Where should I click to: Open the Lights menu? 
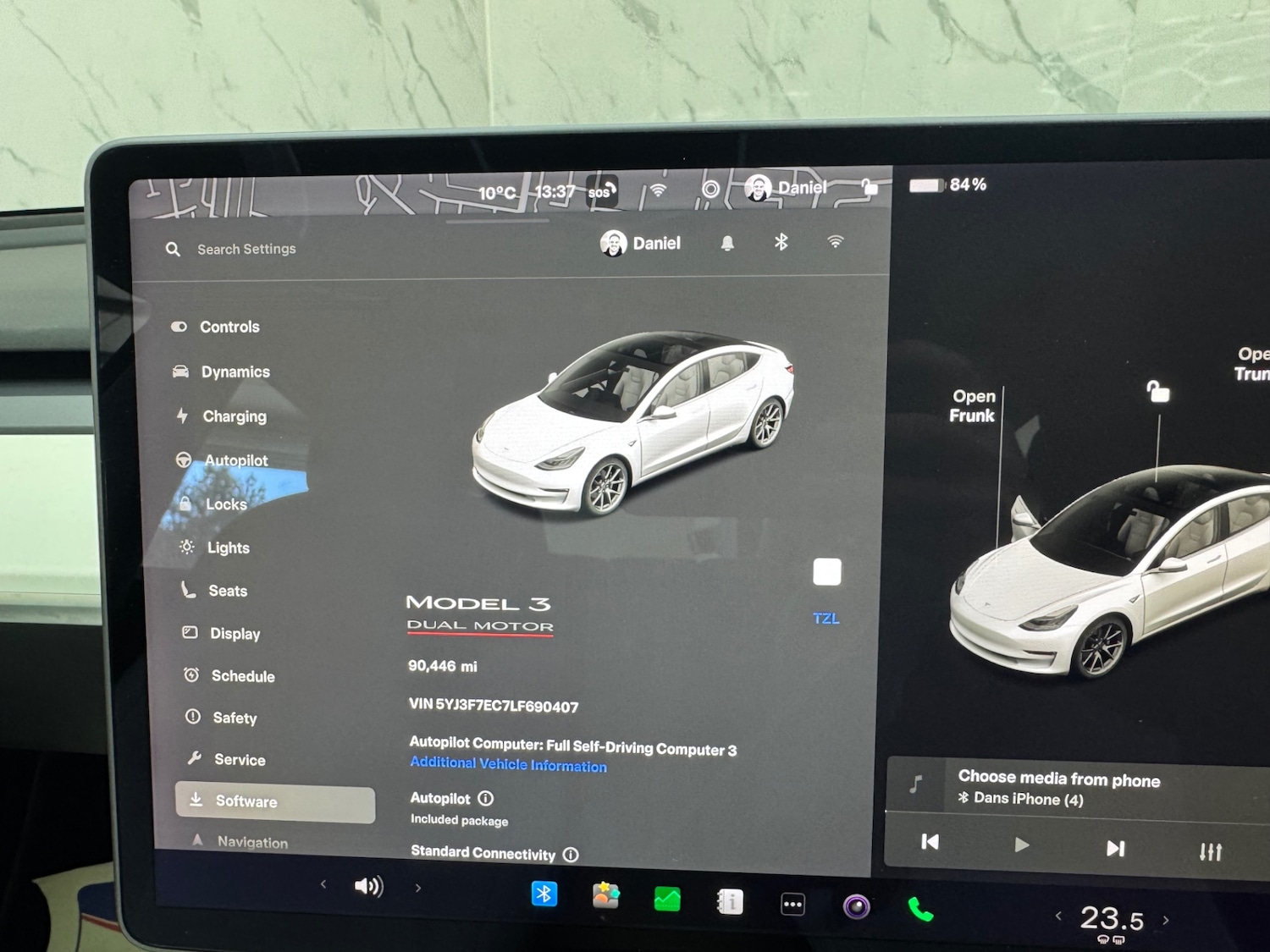(215, 548)
